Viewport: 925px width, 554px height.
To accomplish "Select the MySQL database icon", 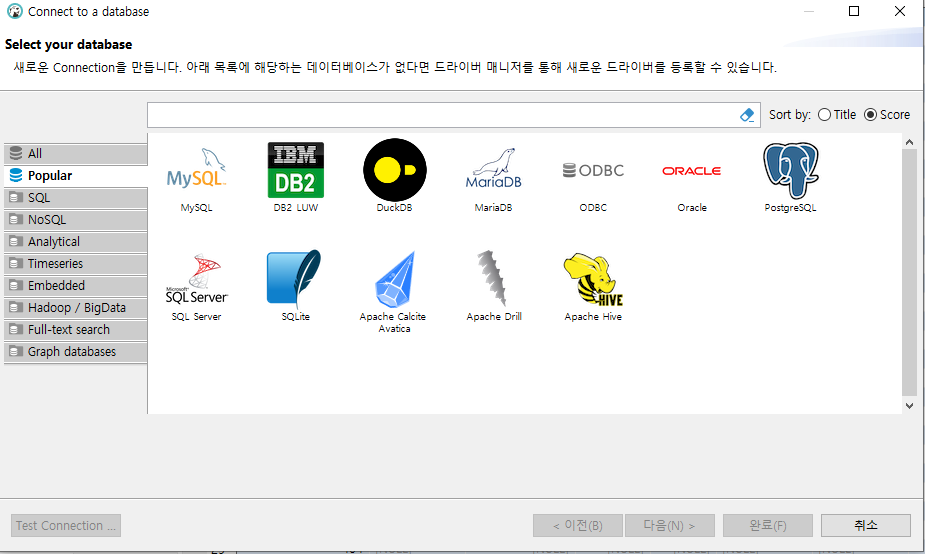I will (x=196, y=171).
